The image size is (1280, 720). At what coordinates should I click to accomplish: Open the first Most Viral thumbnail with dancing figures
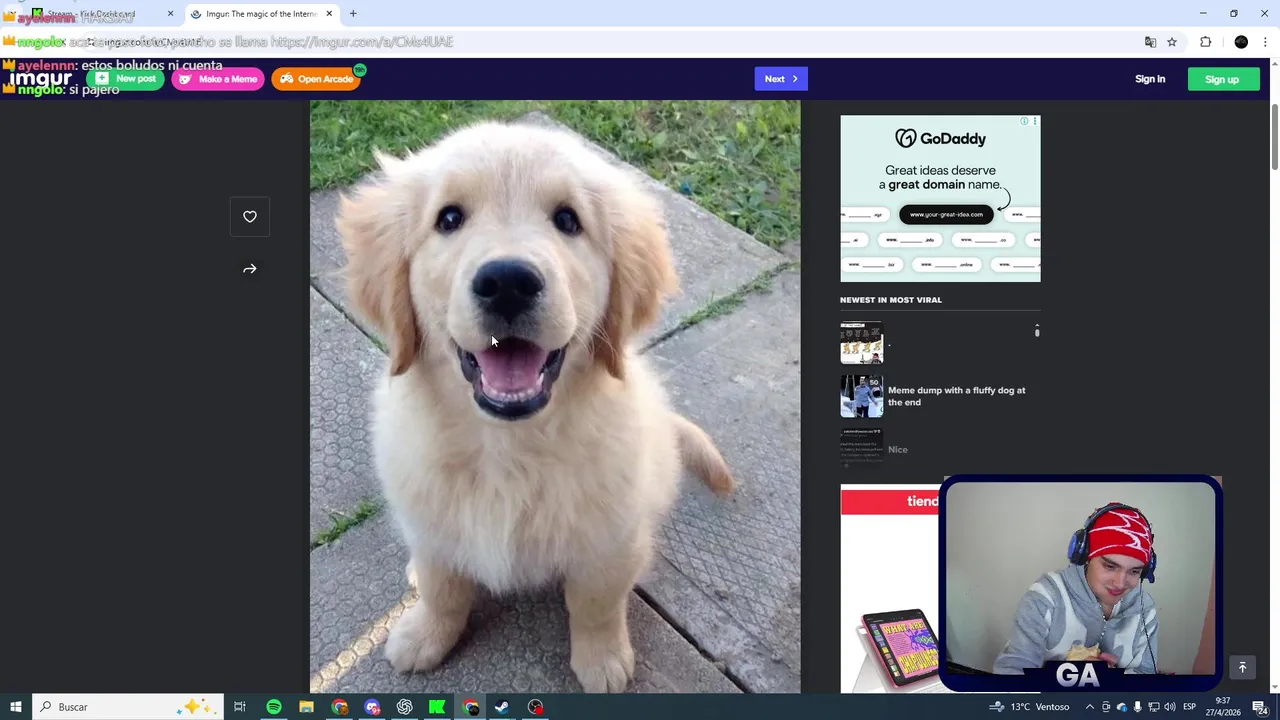[861, 342]
